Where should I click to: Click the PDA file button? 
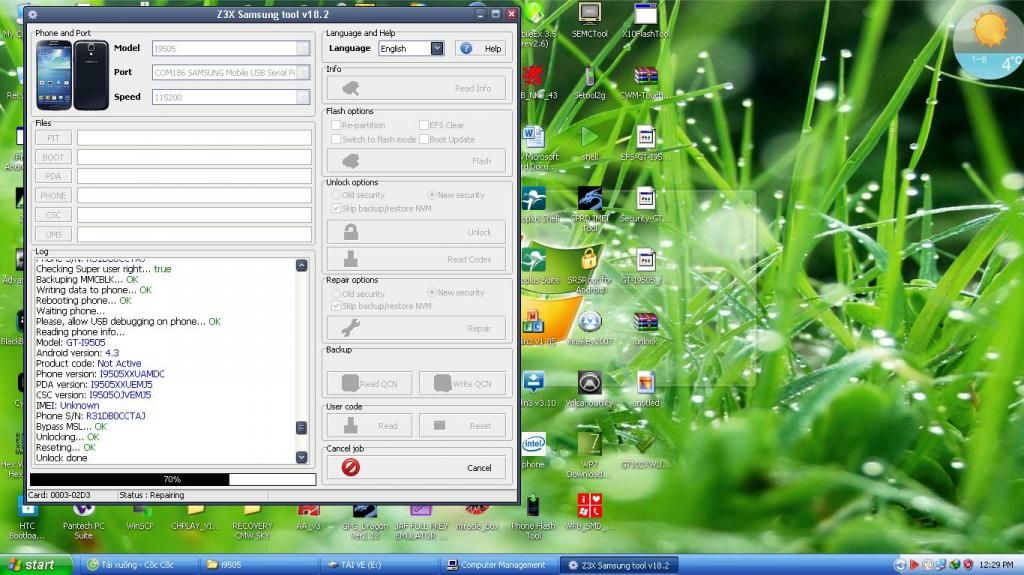coord(53,176)
